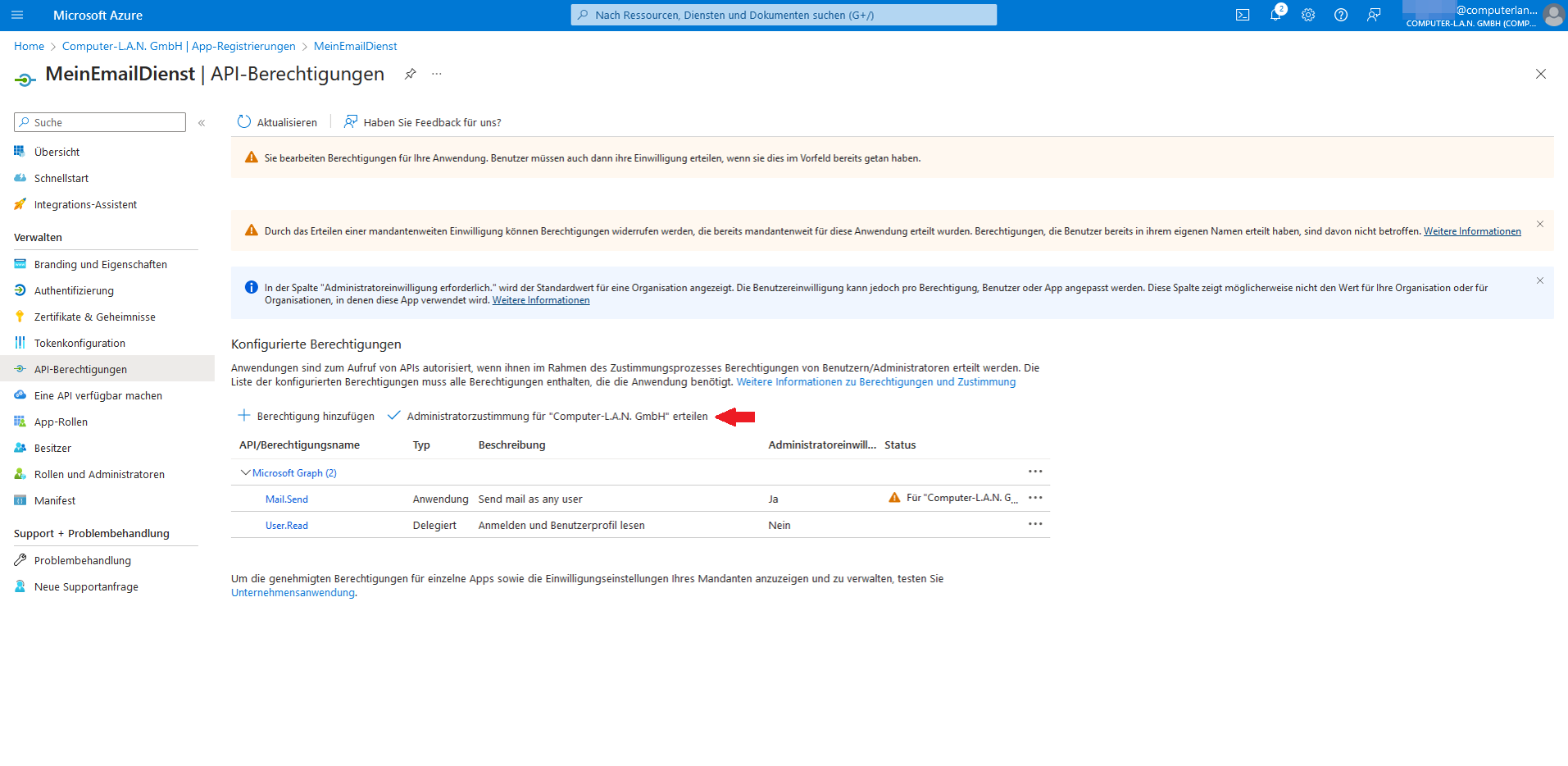The height and width of the screenshot is (766, 1568).
Task: Open the user account avatar menu
Action: pyautogui.click(x=1553, y=15)
